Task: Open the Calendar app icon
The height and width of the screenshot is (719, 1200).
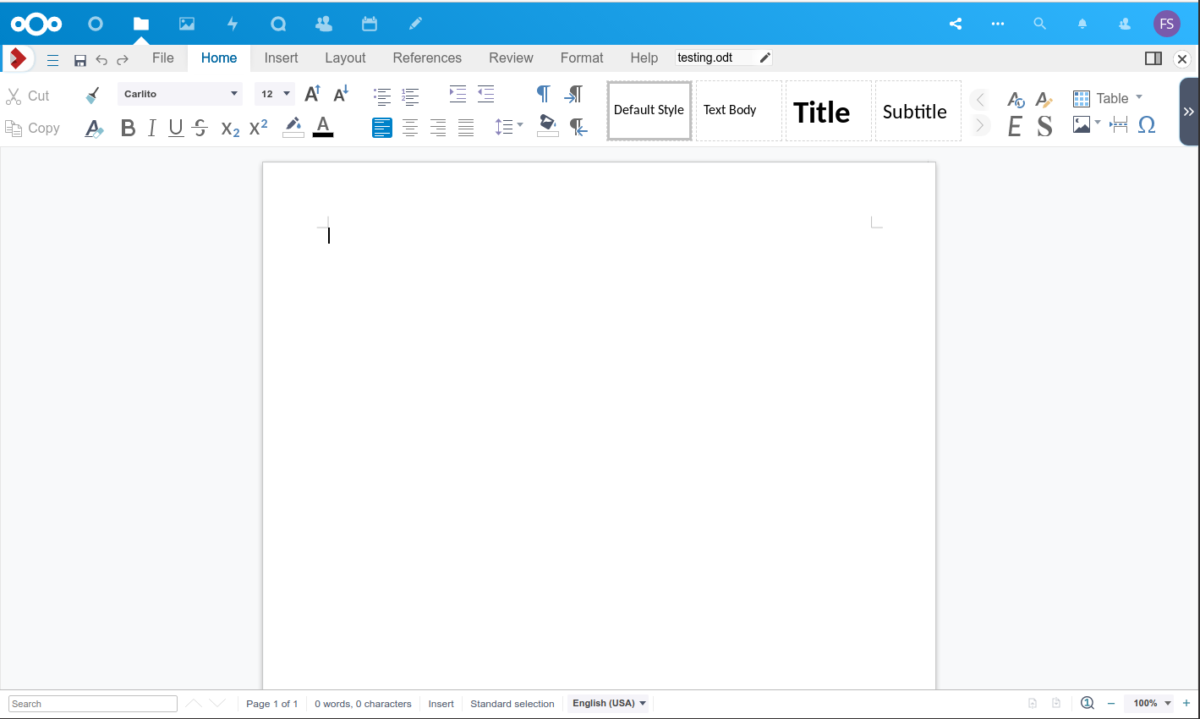Action: (x=369, y=23)
